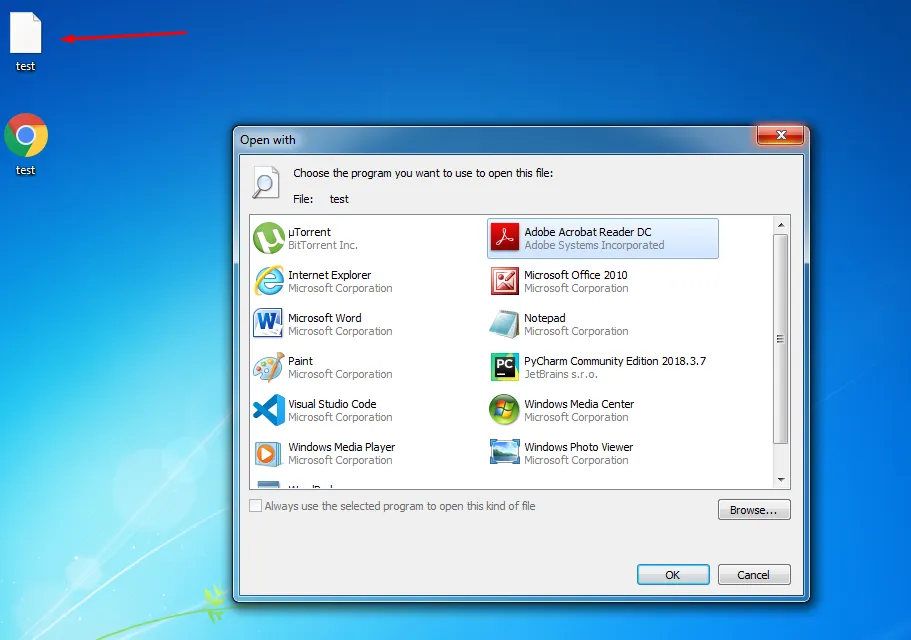Click the Adobe Acrobat Reader DC icon
This screenshot has width=911, height=640.
click(x=505, y=239)
